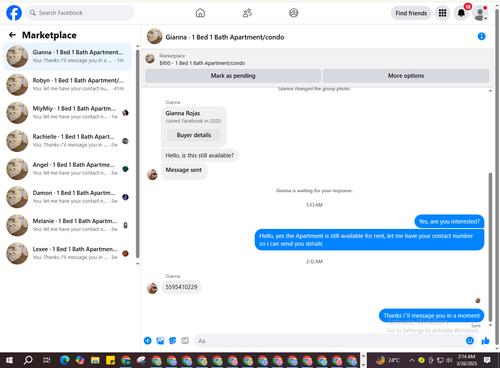Click the Gianna Rojas name card
The height and width of the screenshot is (368, 500).
pos(194,127)
